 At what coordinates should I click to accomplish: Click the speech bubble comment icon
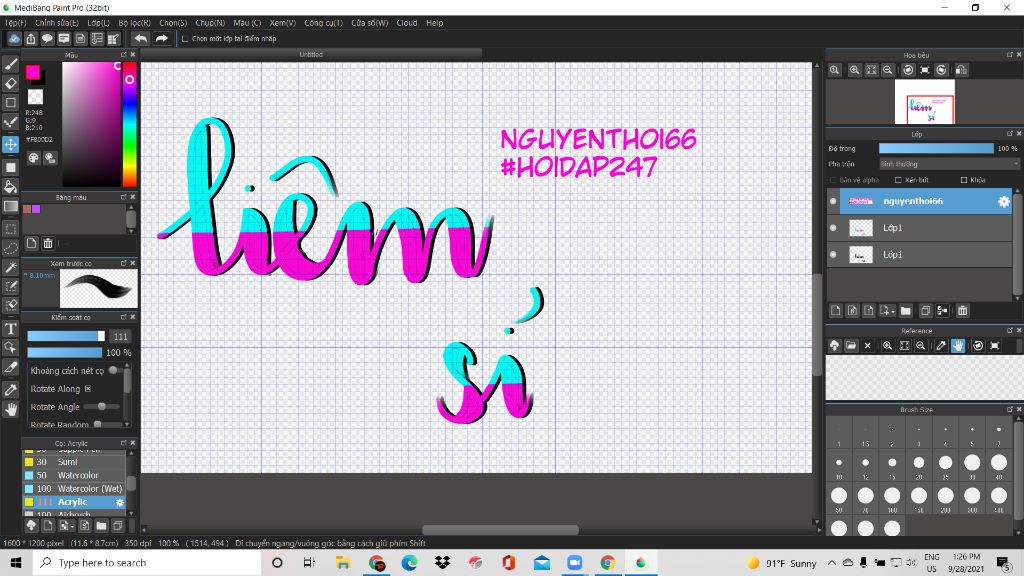click(47, 39)
